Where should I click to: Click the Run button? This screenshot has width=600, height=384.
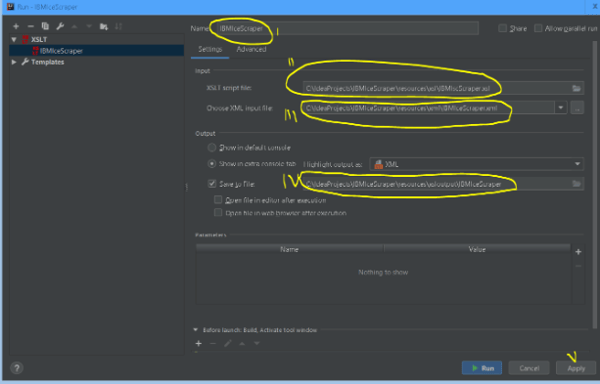482,368
